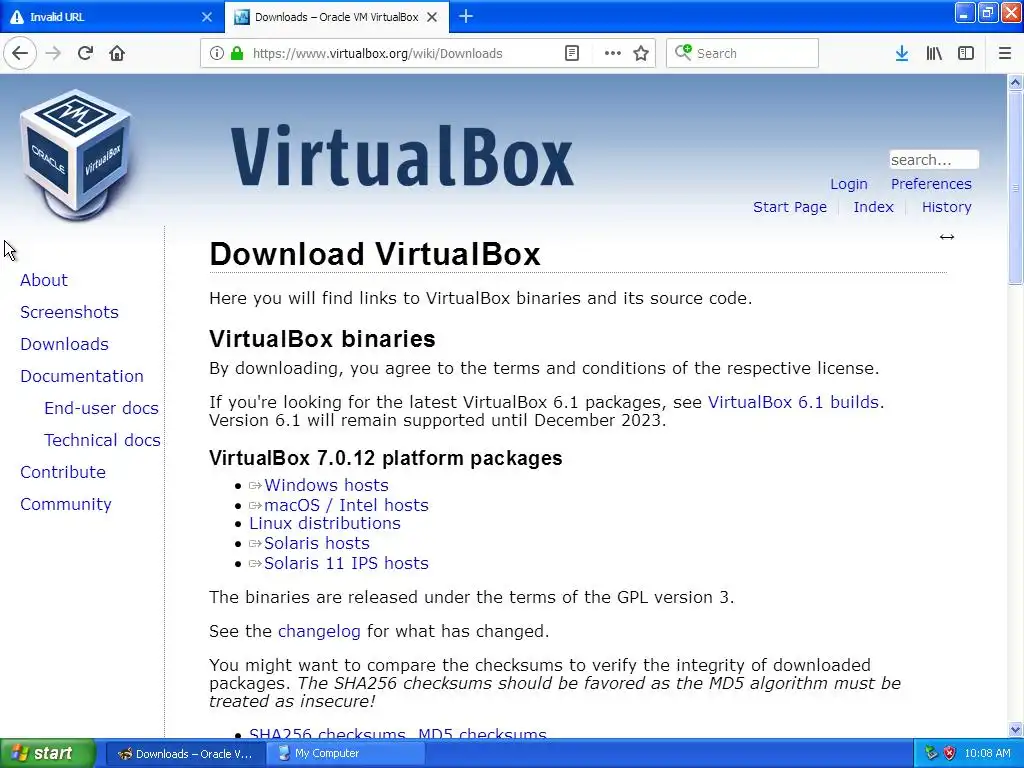Toggle Reader View in address bar
This screenshot has height=768, width=1024.
pos(572,54)
